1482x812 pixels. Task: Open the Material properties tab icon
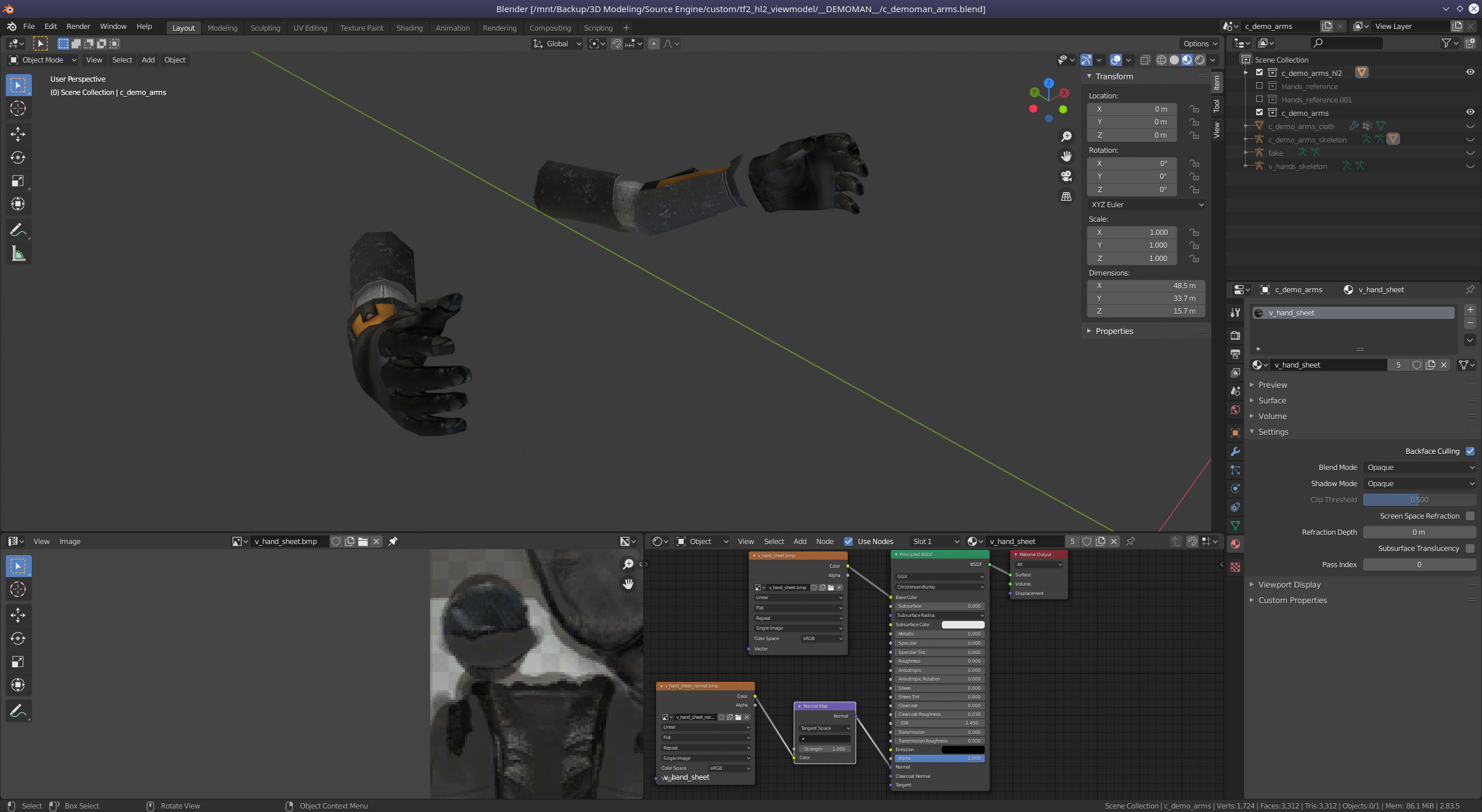1235,544
